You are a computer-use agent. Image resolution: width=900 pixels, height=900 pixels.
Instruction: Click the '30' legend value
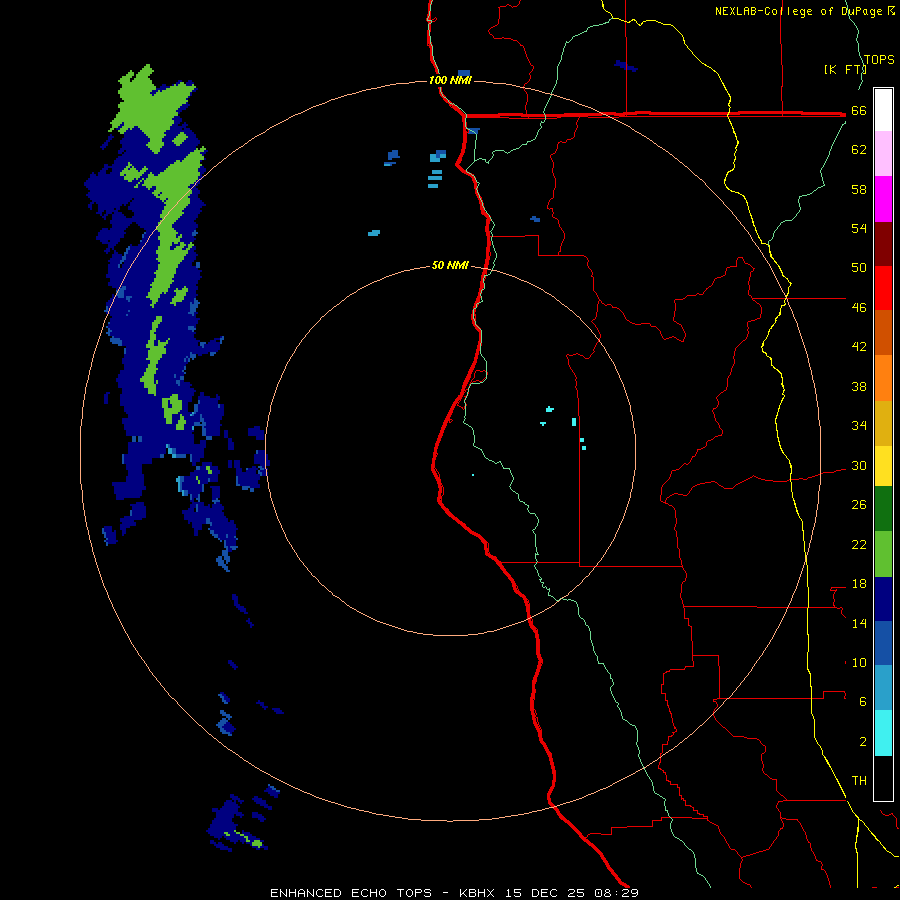(859, 465)
